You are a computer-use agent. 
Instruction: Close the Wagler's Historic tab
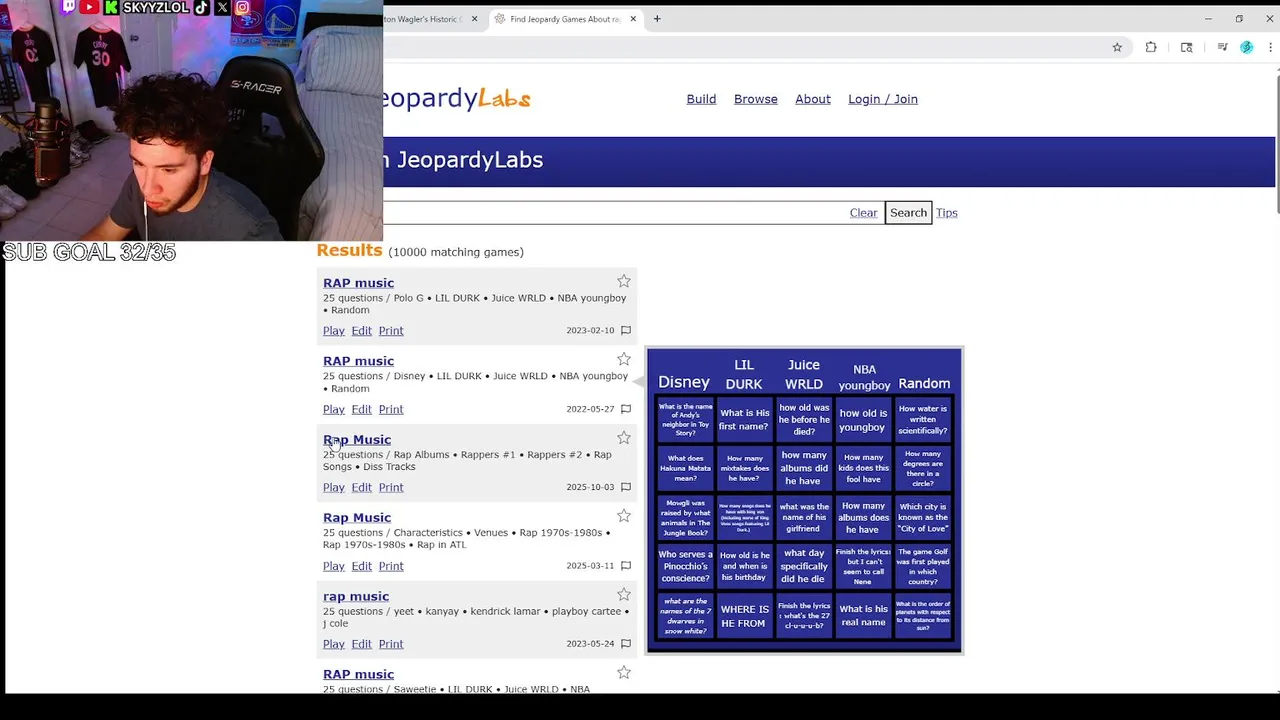(474, 19)
